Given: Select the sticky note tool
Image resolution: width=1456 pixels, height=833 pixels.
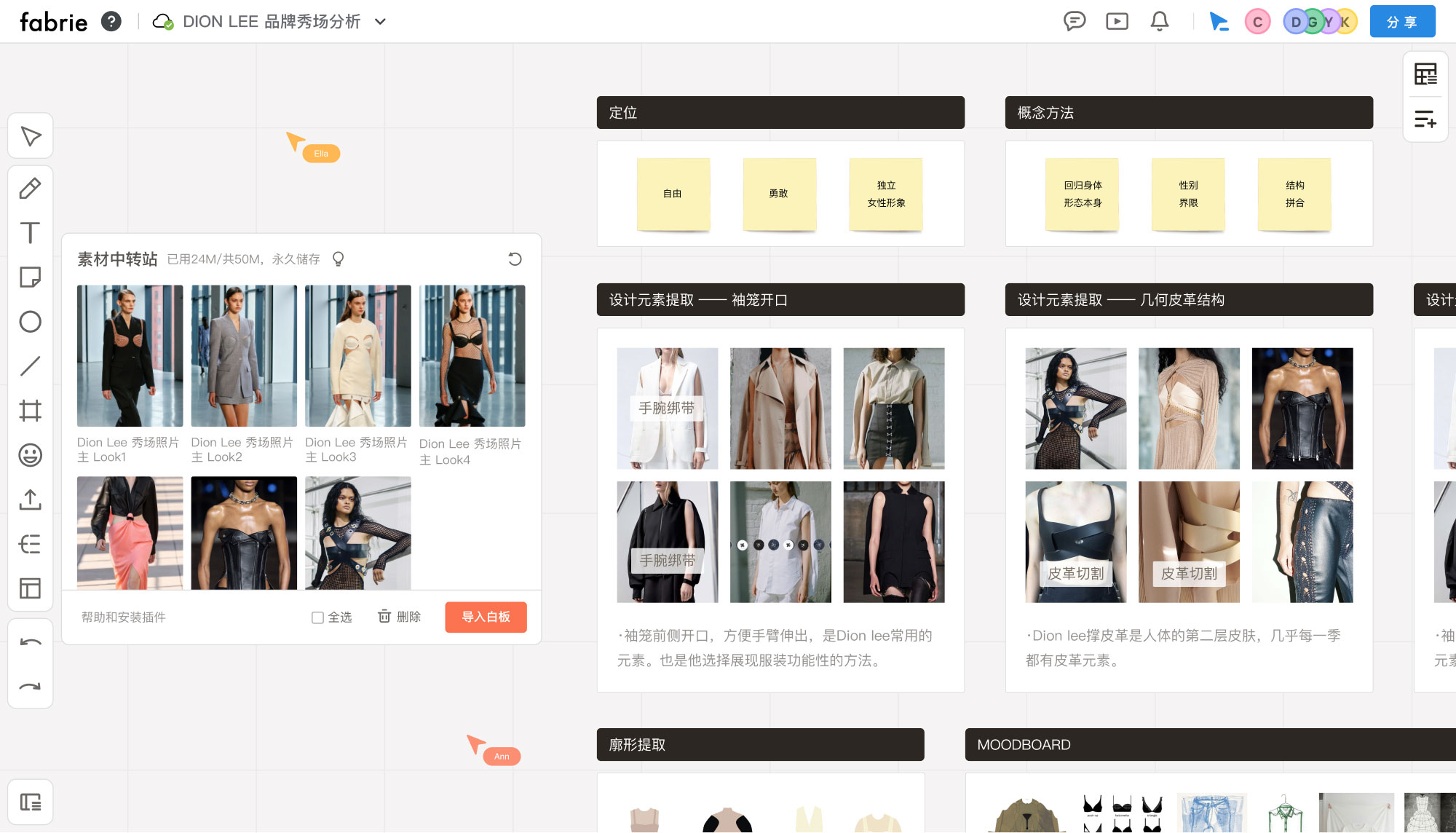Looking at the screenshot, I should [x=30, y=277].
